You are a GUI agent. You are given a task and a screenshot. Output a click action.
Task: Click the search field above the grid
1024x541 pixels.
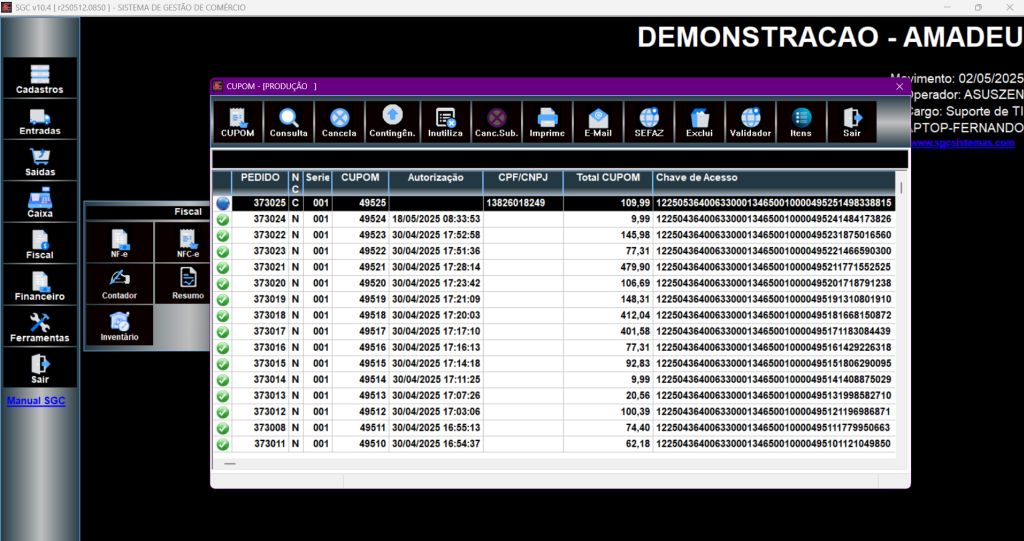560,159
